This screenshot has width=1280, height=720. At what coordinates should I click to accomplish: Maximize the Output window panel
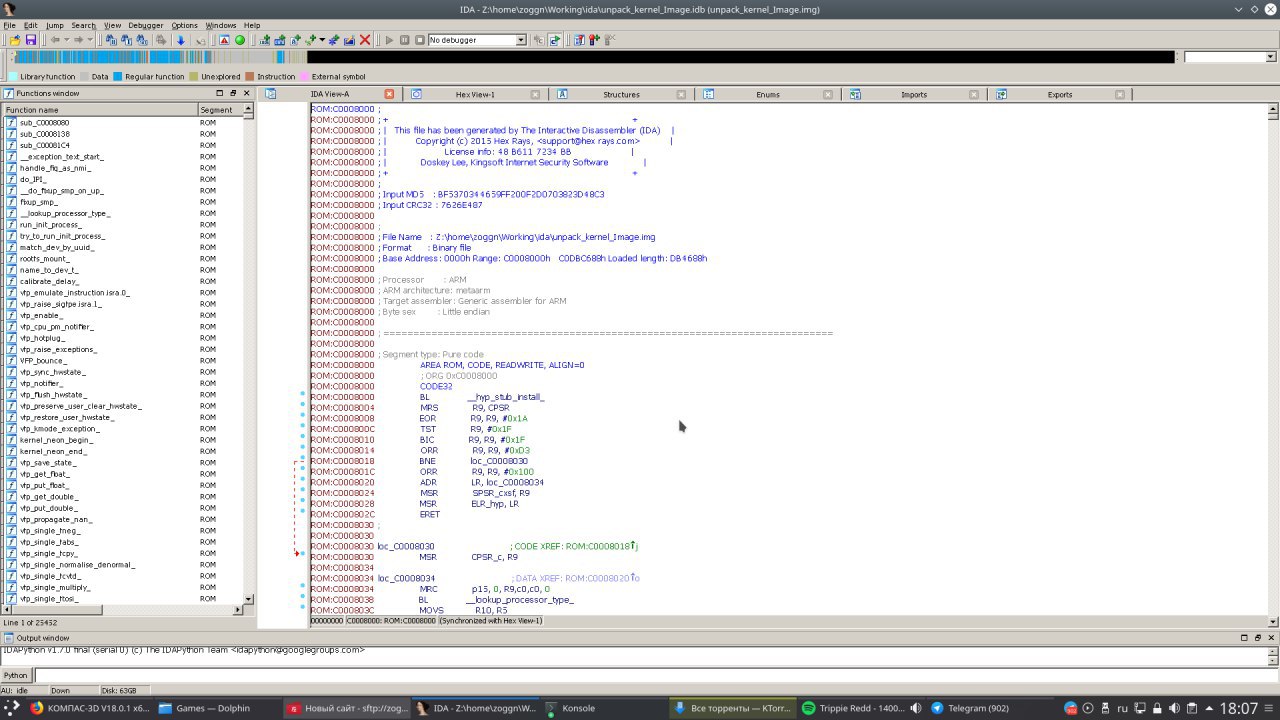click(x=1244, y=638)
